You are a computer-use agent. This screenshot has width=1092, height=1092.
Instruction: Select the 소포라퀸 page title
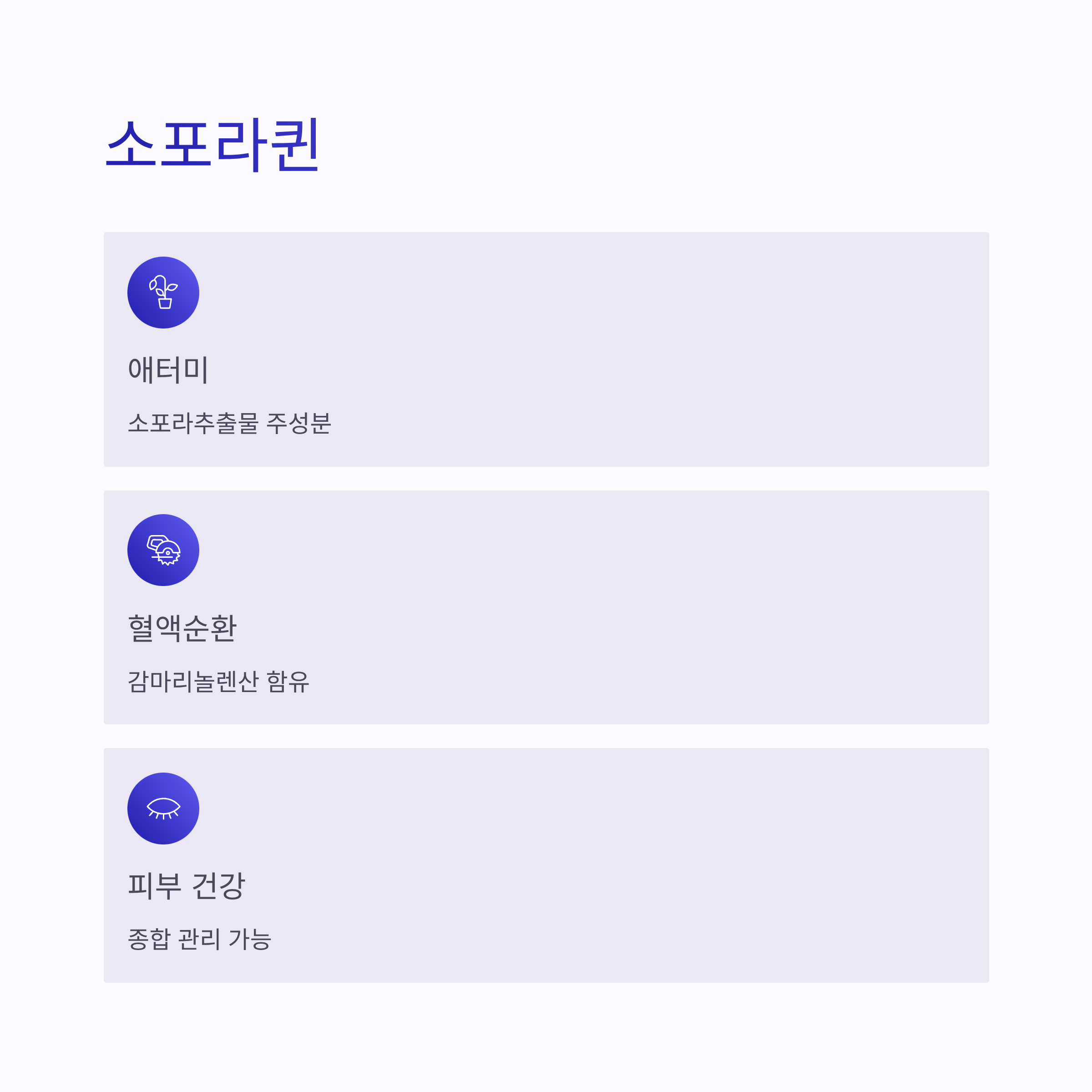[213, 145]
